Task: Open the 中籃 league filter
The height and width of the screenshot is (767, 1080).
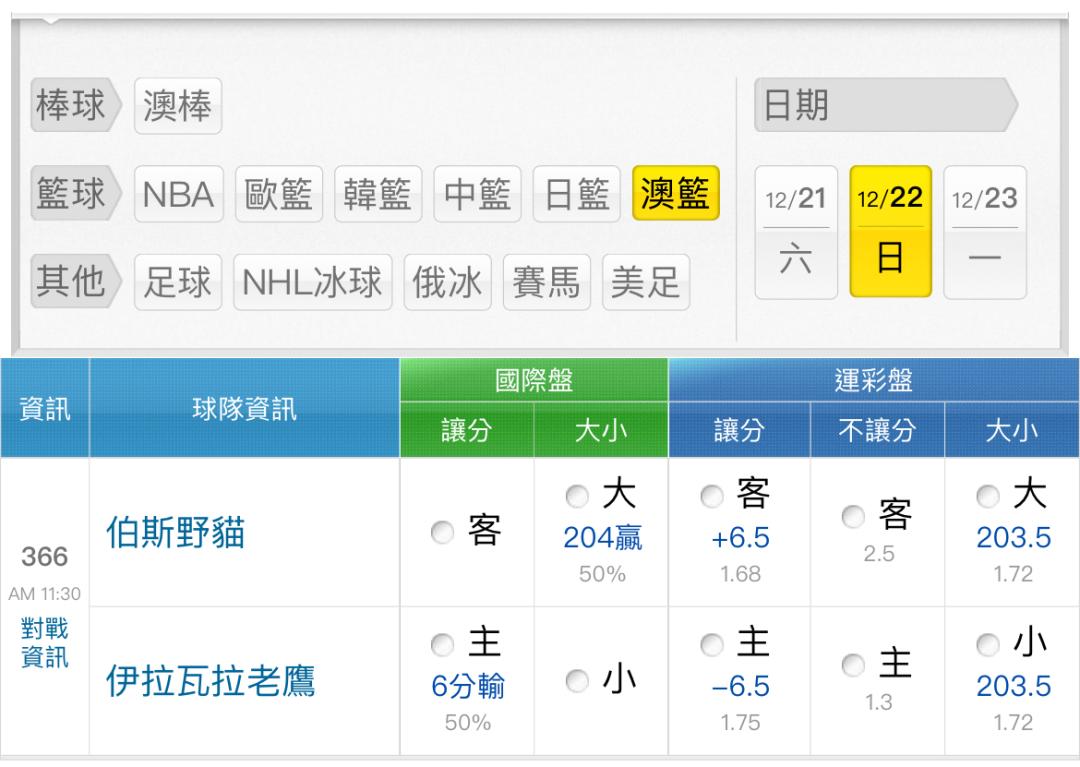Action: (x=477, y=194)
